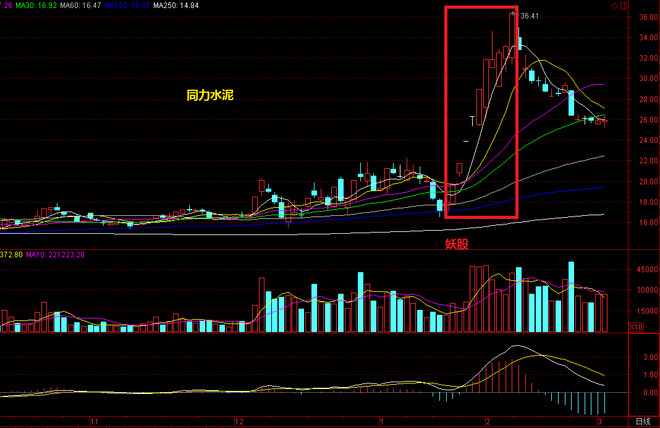This screenshot has width=660, height=428.
Task: Click the month 2 marker on time axis
Action: (x=487, y=421)
